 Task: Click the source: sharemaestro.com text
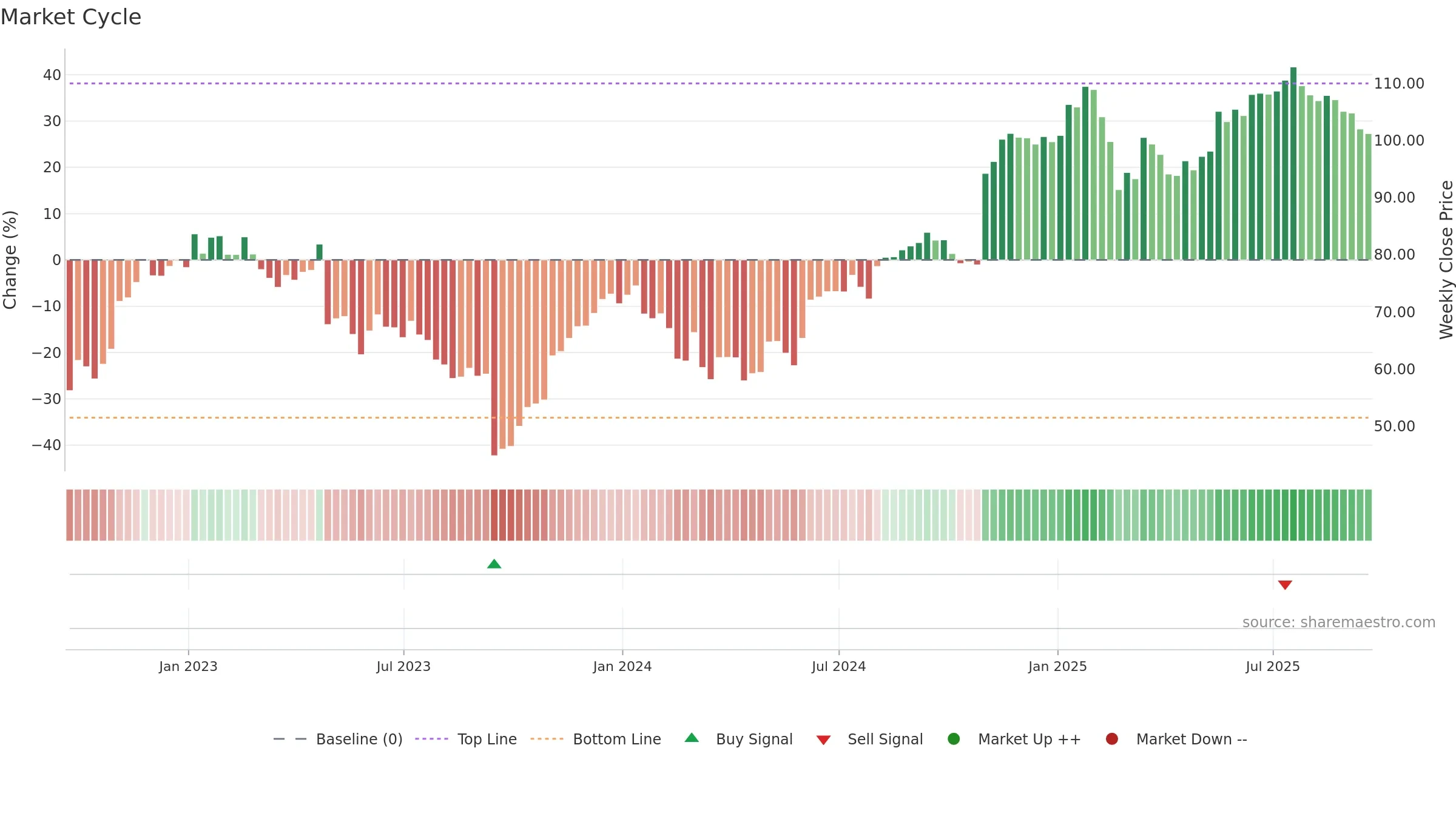point(1339,622)
